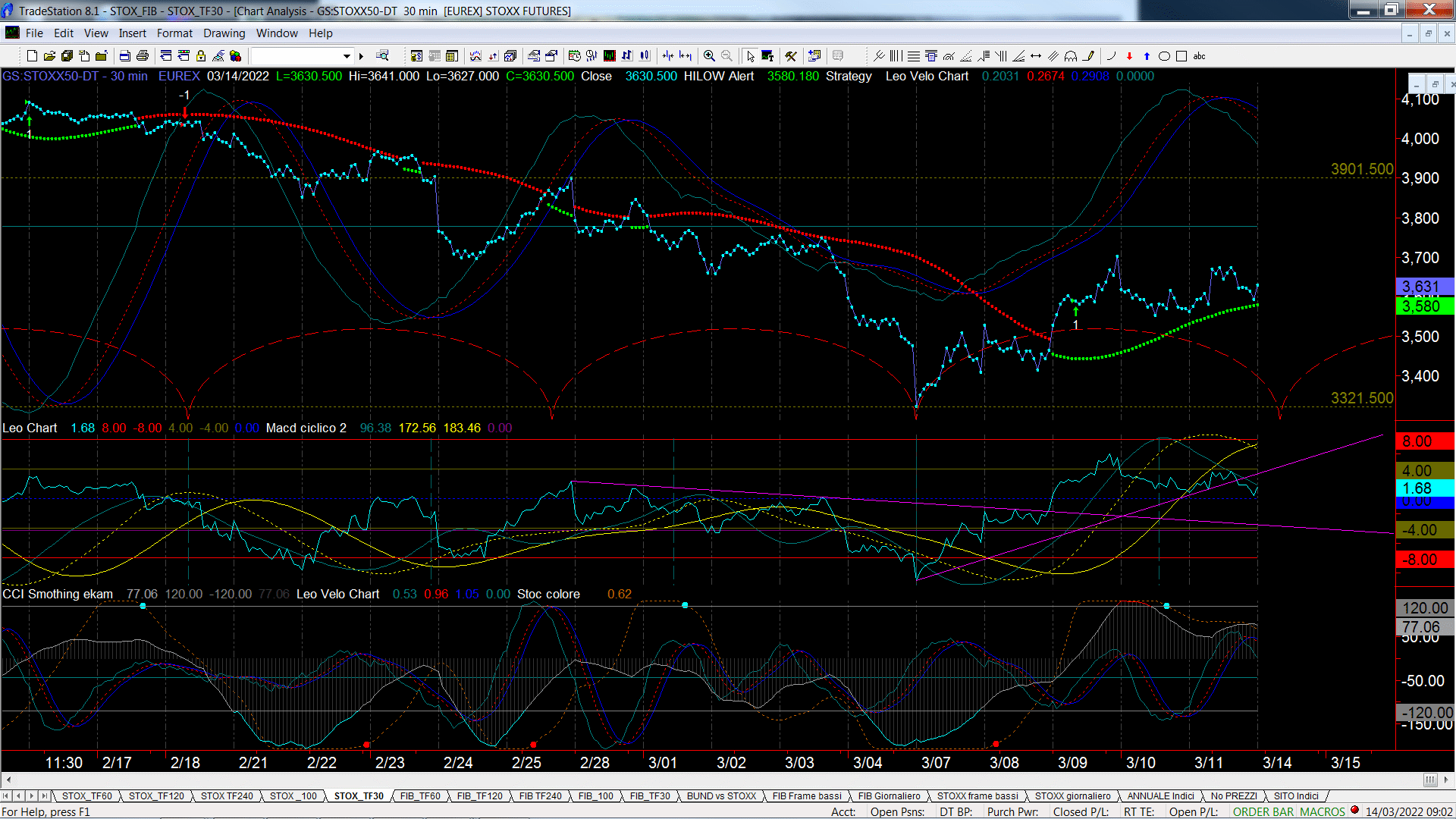This screenshot has width=1456, height=819.
Task: Switch to the STOX_TF60 tab
Action: 86,795
